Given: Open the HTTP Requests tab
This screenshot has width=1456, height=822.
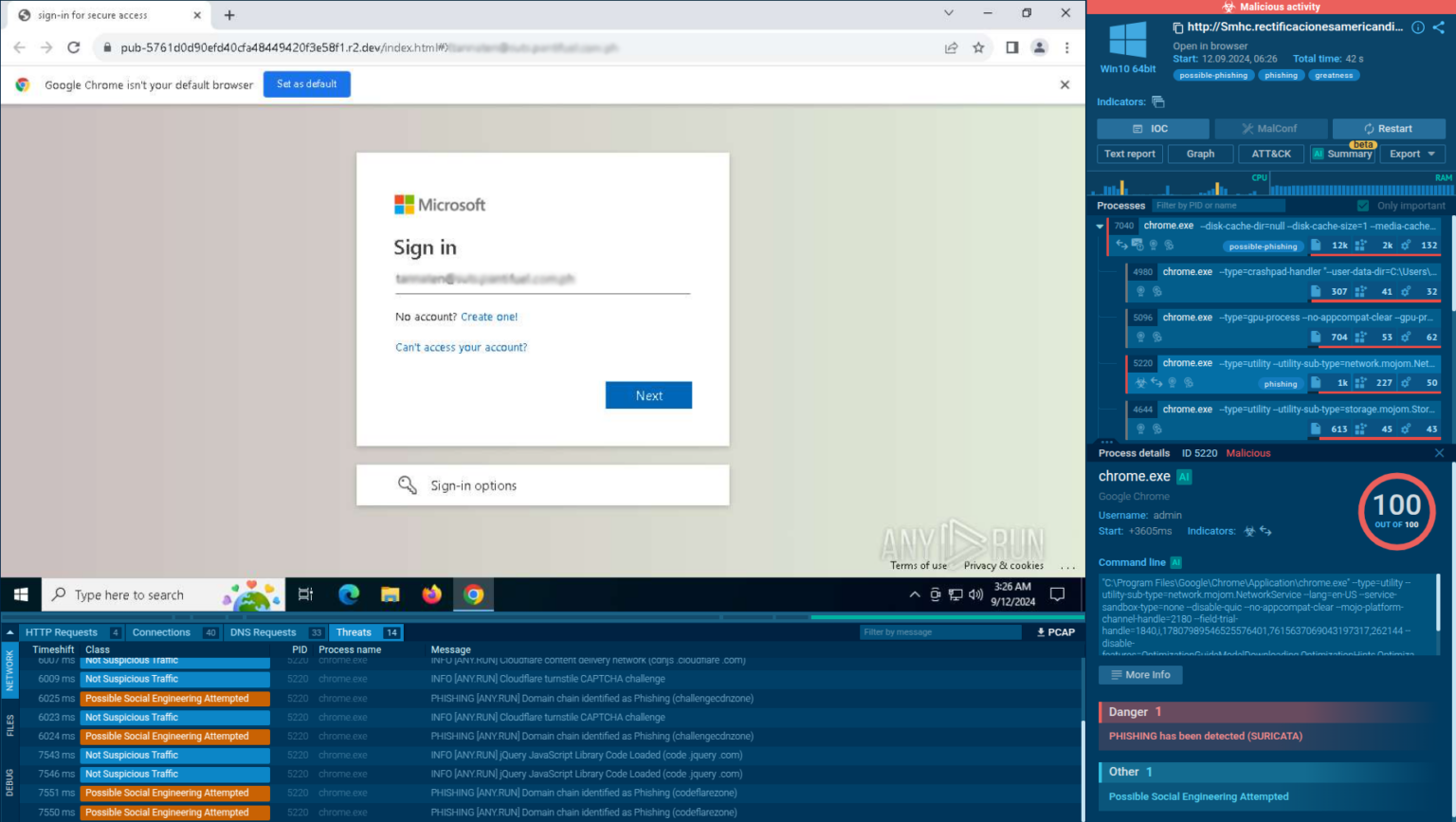Looking at the screenshot, I should 62,632.
